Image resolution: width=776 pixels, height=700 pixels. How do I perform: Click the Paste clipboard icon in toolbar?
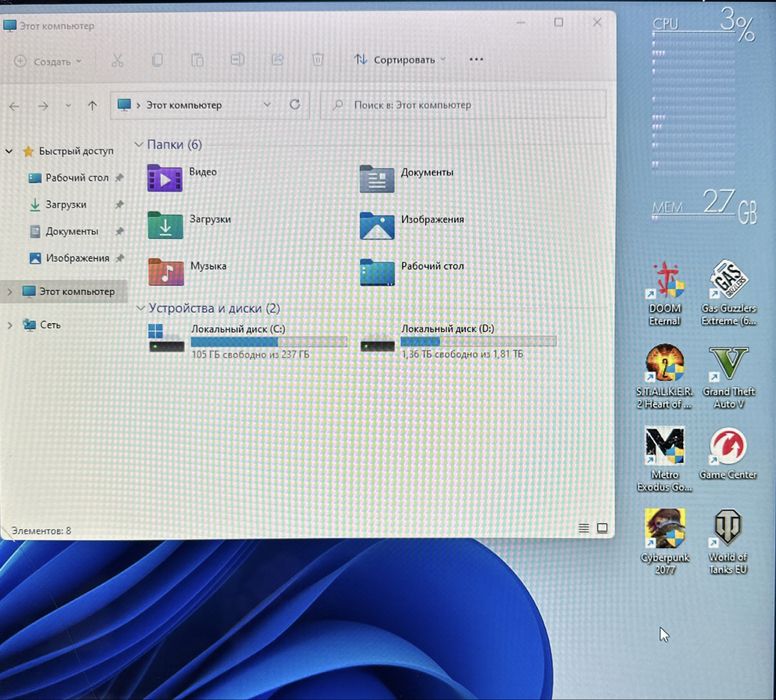(197, 60)
